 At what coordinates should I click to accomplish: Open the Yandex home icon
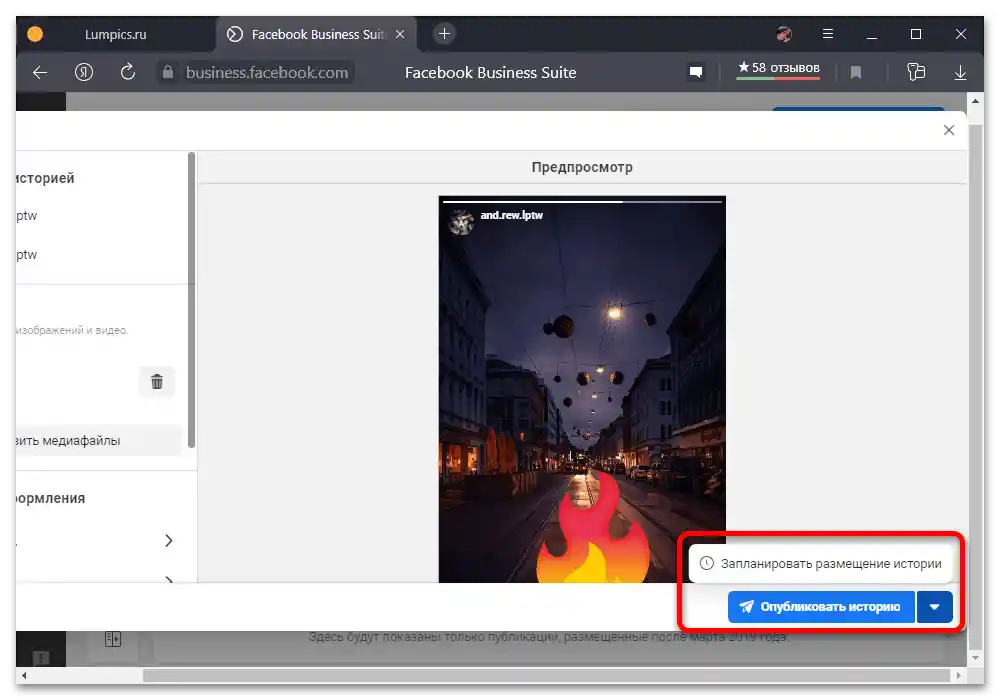point(84,72)
